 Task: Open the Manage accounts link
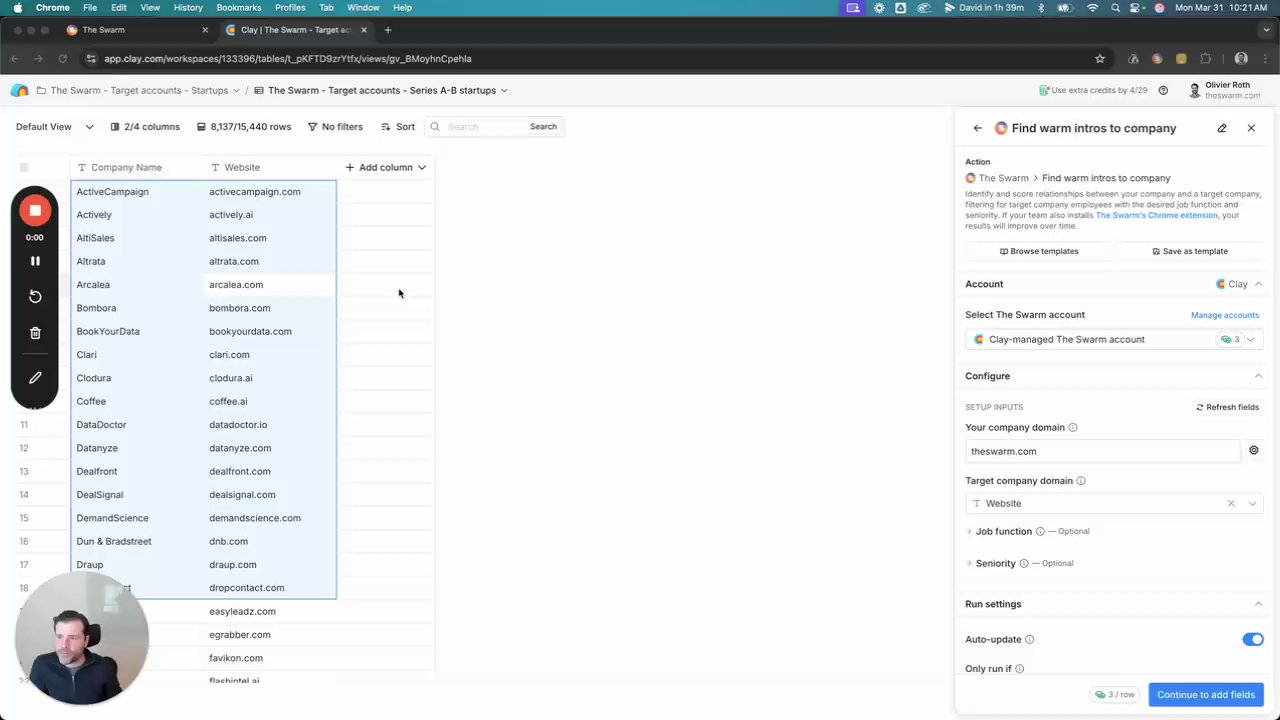(x=1225, y=315)
